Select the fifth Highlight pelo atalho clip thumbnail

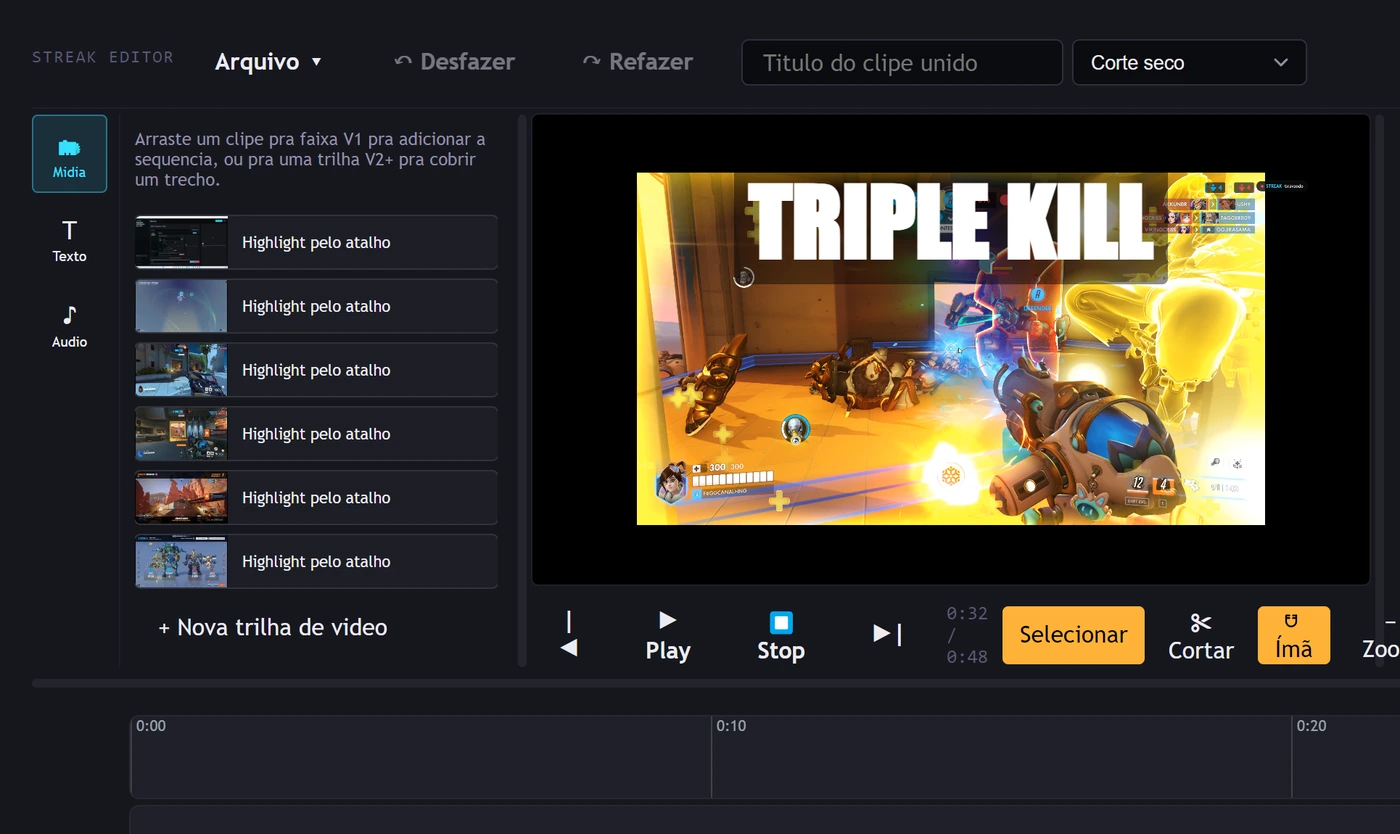pos(181,498)
